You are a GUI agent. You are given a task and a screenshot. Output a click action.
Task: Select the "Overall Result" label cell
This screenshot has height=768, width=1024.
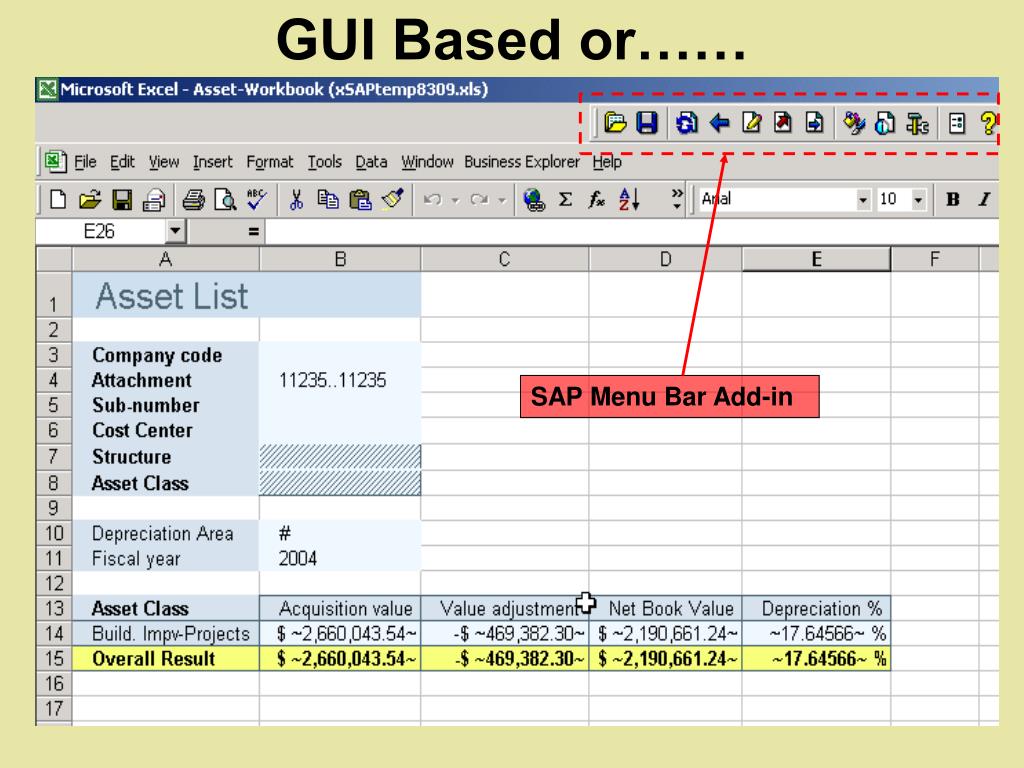pyautogui.click(x=166, y=658)
